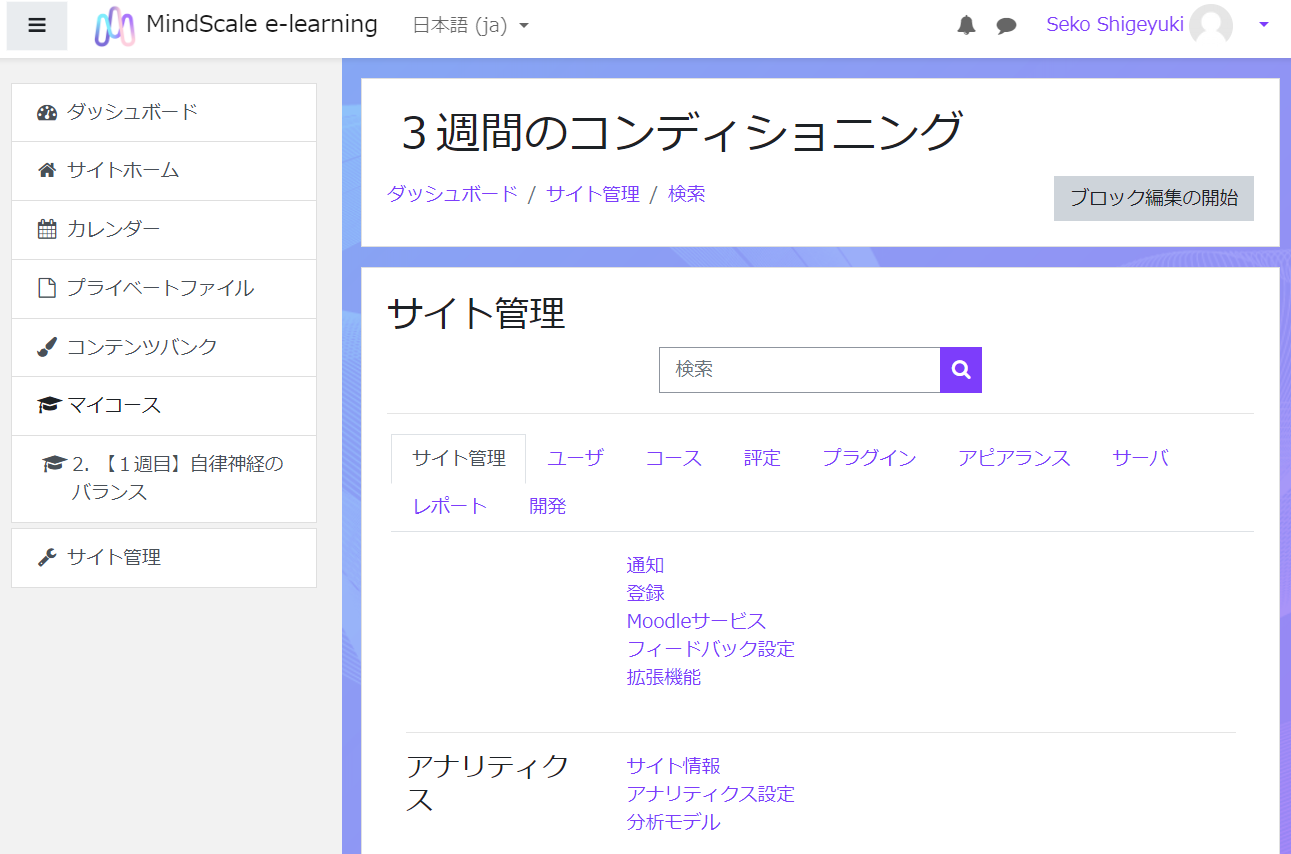Open the サイト情報 link
Viewport: 1291px width, 854px height.
(673, 766)
